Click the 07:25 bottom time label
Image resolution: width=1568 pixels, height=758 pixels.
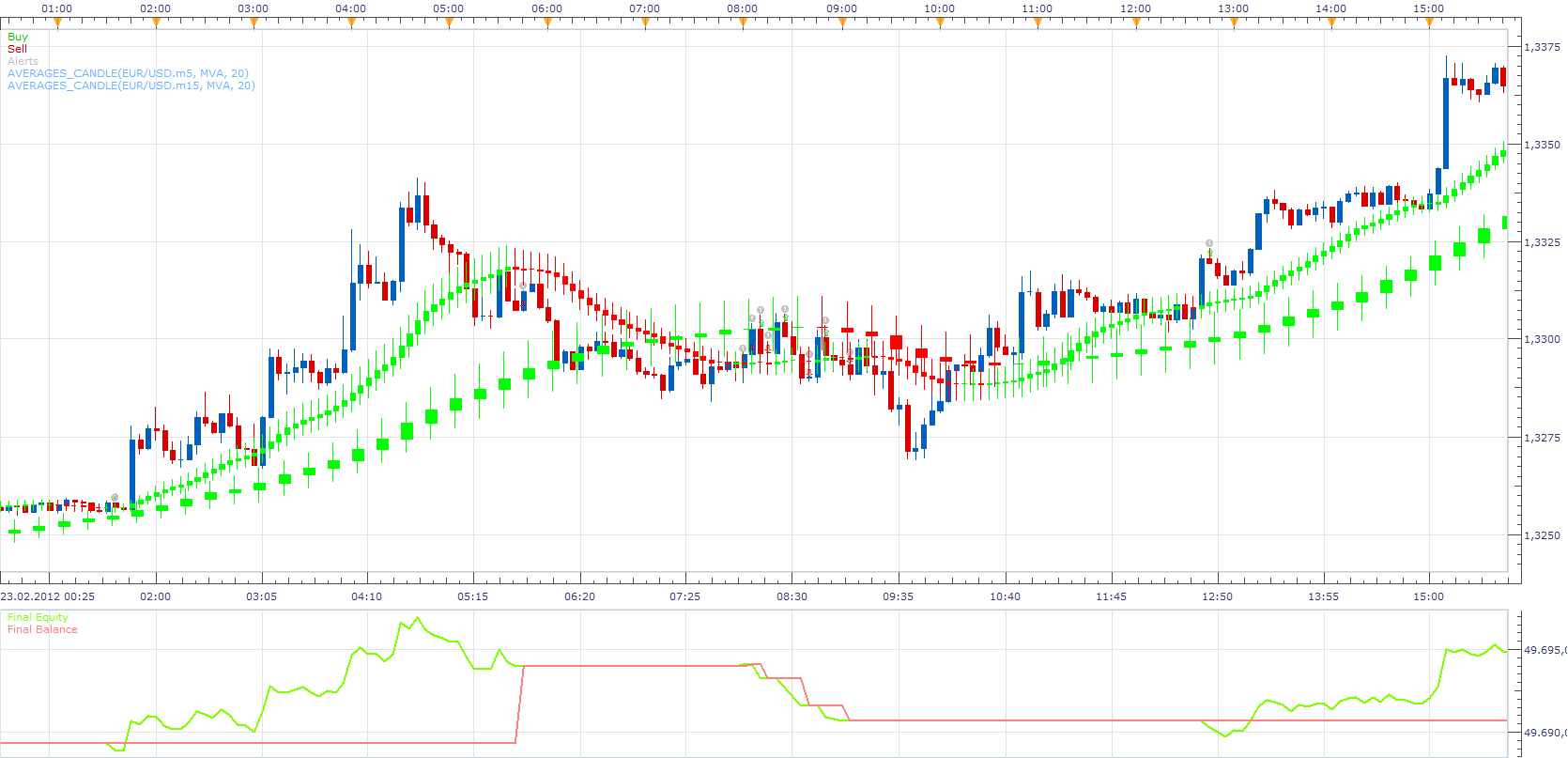(685, 596)
